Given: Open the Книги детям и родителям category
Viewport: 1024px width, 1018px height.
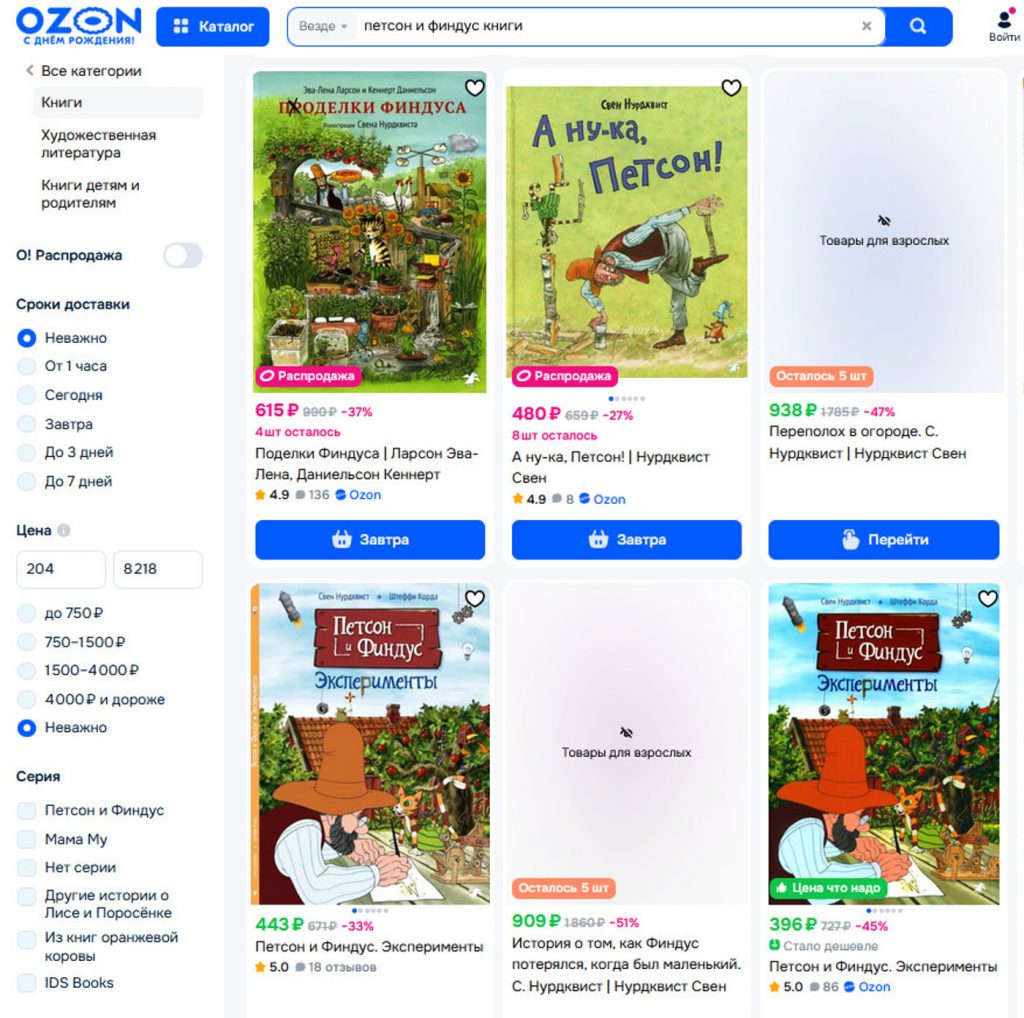Looking at the screenshot, I should pos(90,194).
